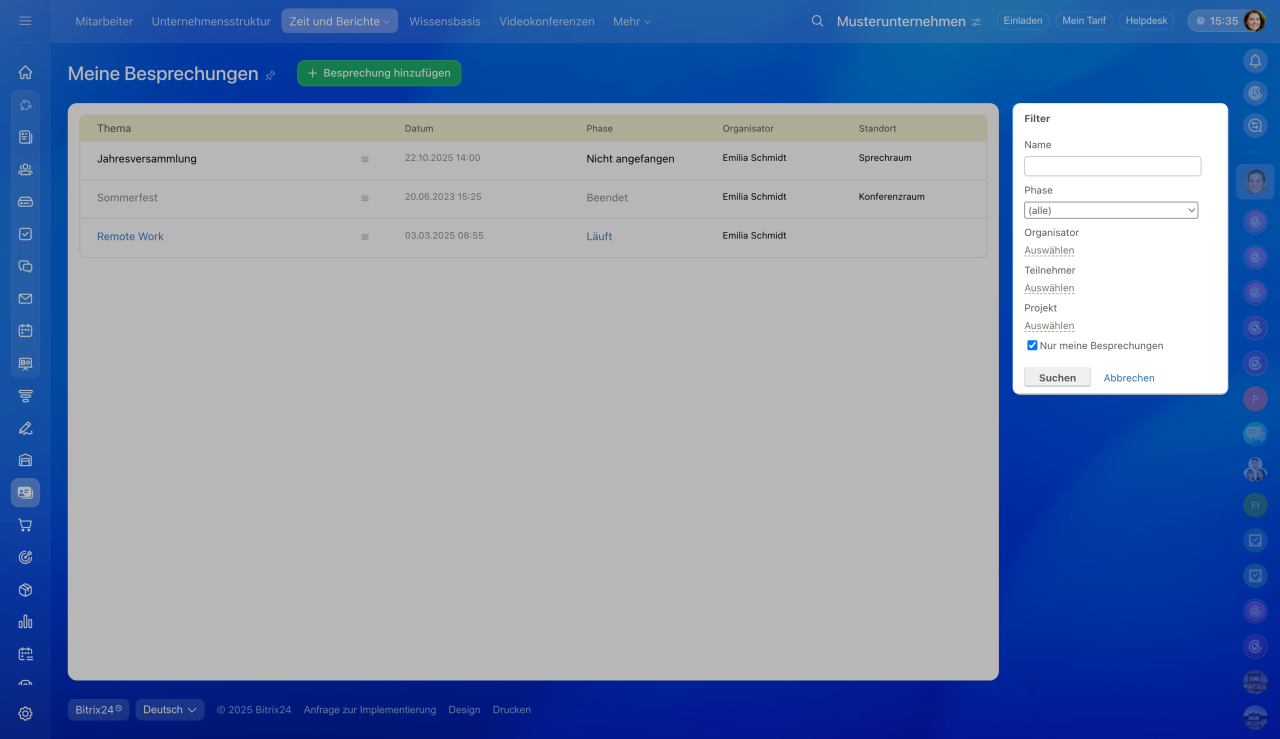
Task: Open the shopping cart icon in sidebar
Action: coord(25,525)
